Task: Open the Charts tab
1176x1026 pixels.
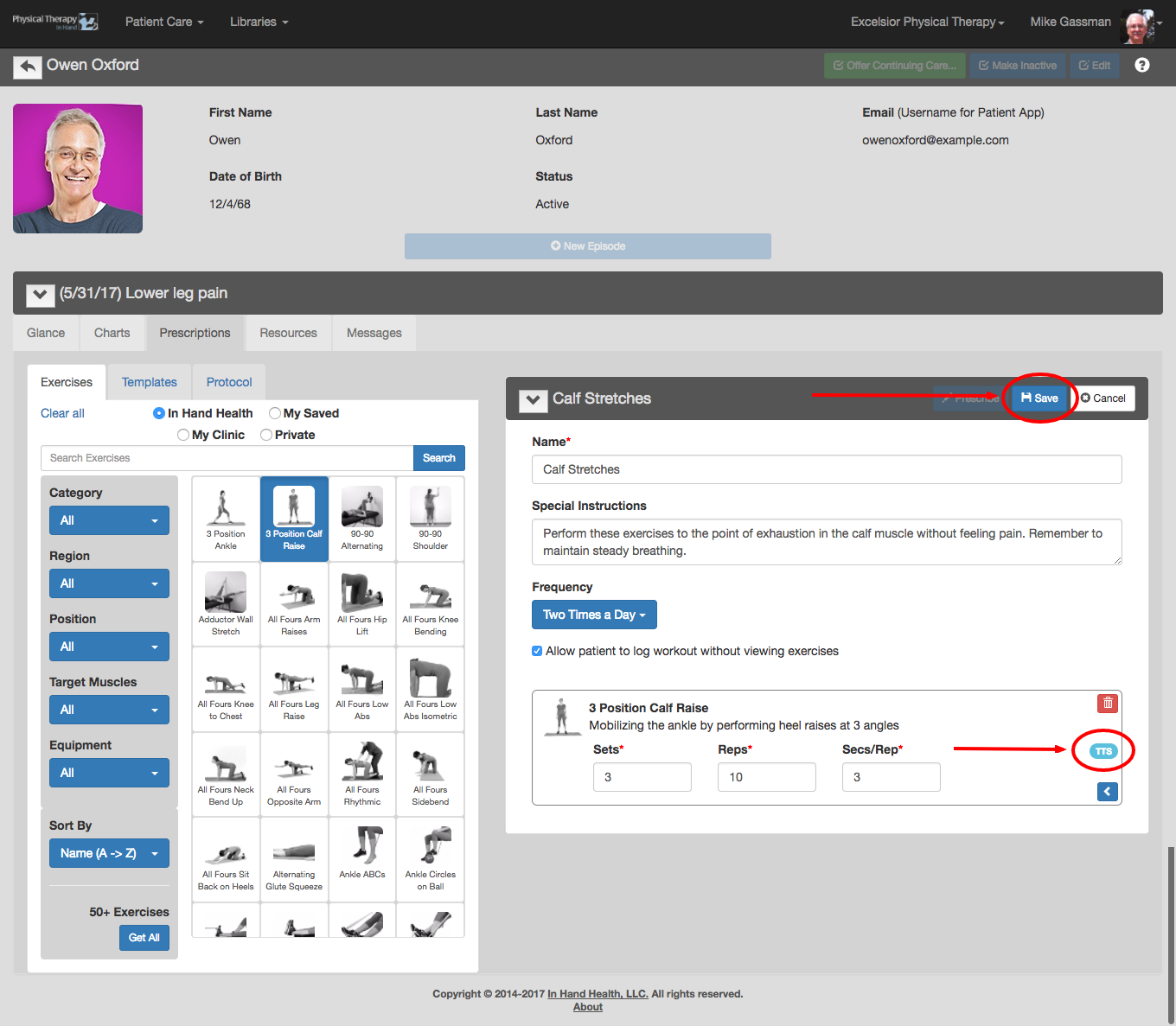Action: click(112, 333)
